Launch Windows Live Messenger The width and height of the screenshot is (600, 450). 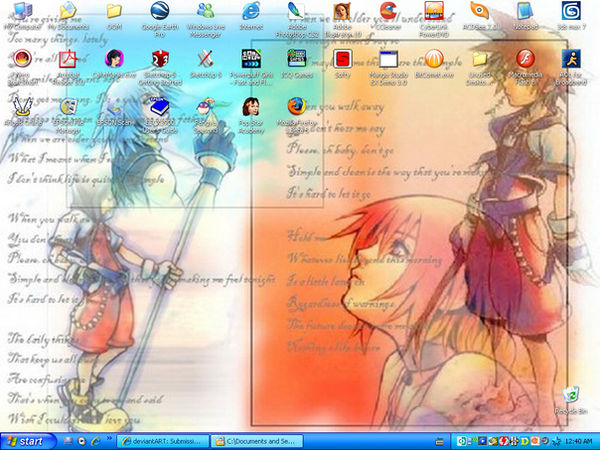pyautogui.click(x=205, y=18)
